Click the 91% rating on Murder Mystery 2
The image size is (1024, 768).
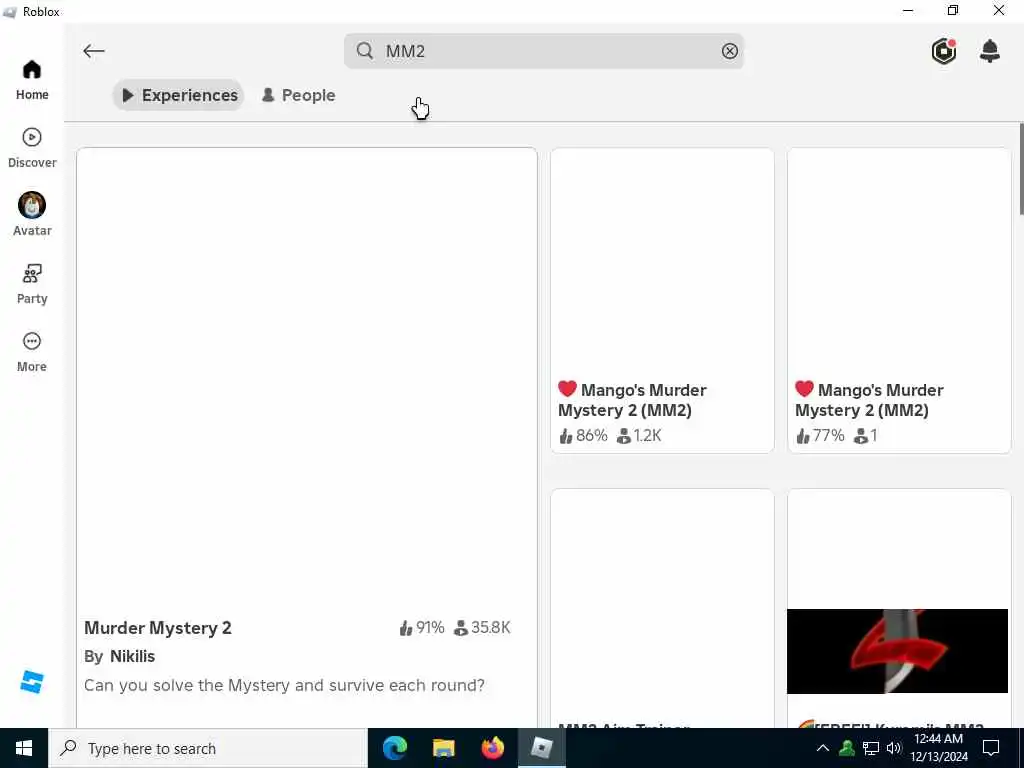point(423,628)
